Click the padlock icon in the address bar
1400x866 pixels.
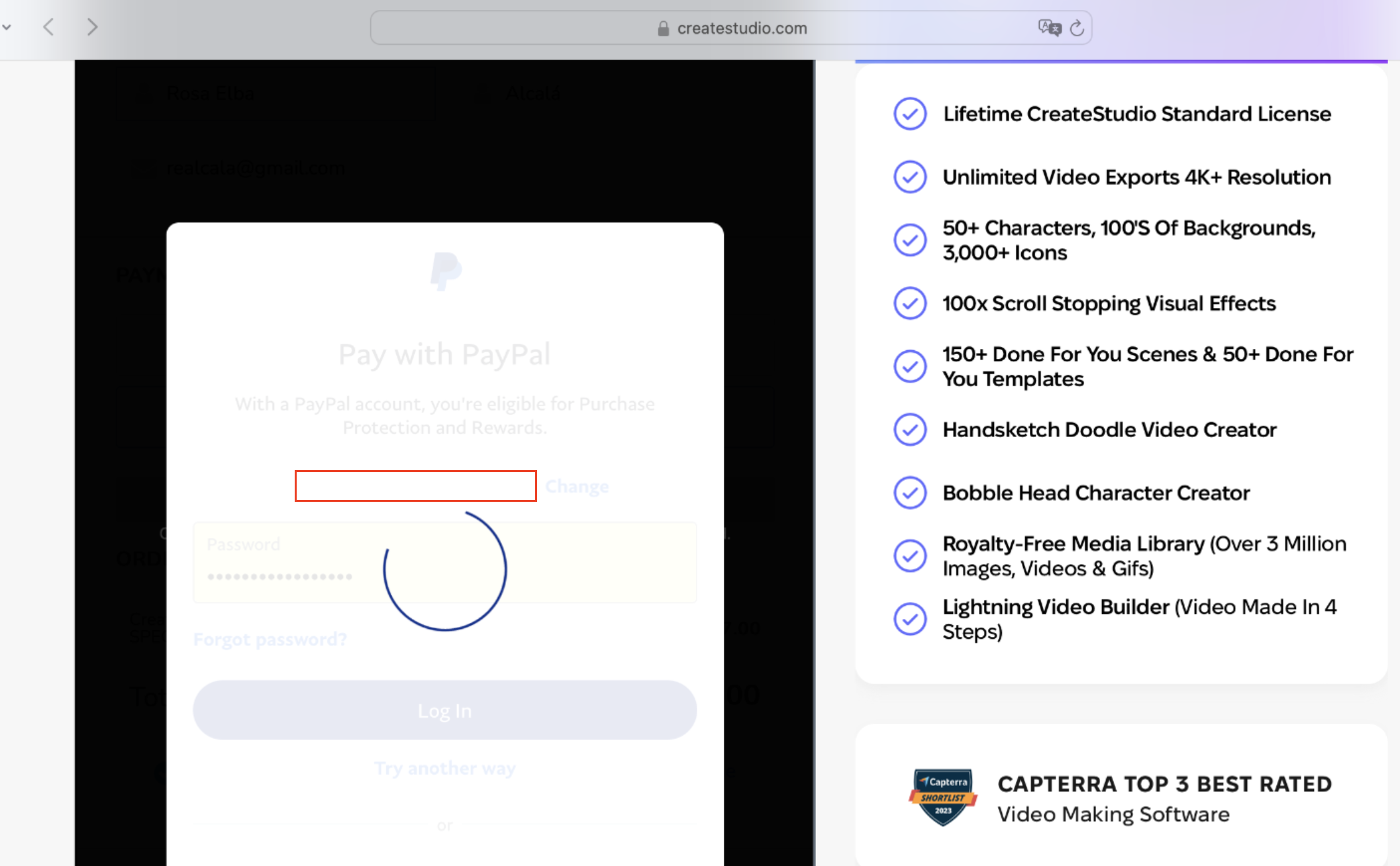(x=663, y=28)
